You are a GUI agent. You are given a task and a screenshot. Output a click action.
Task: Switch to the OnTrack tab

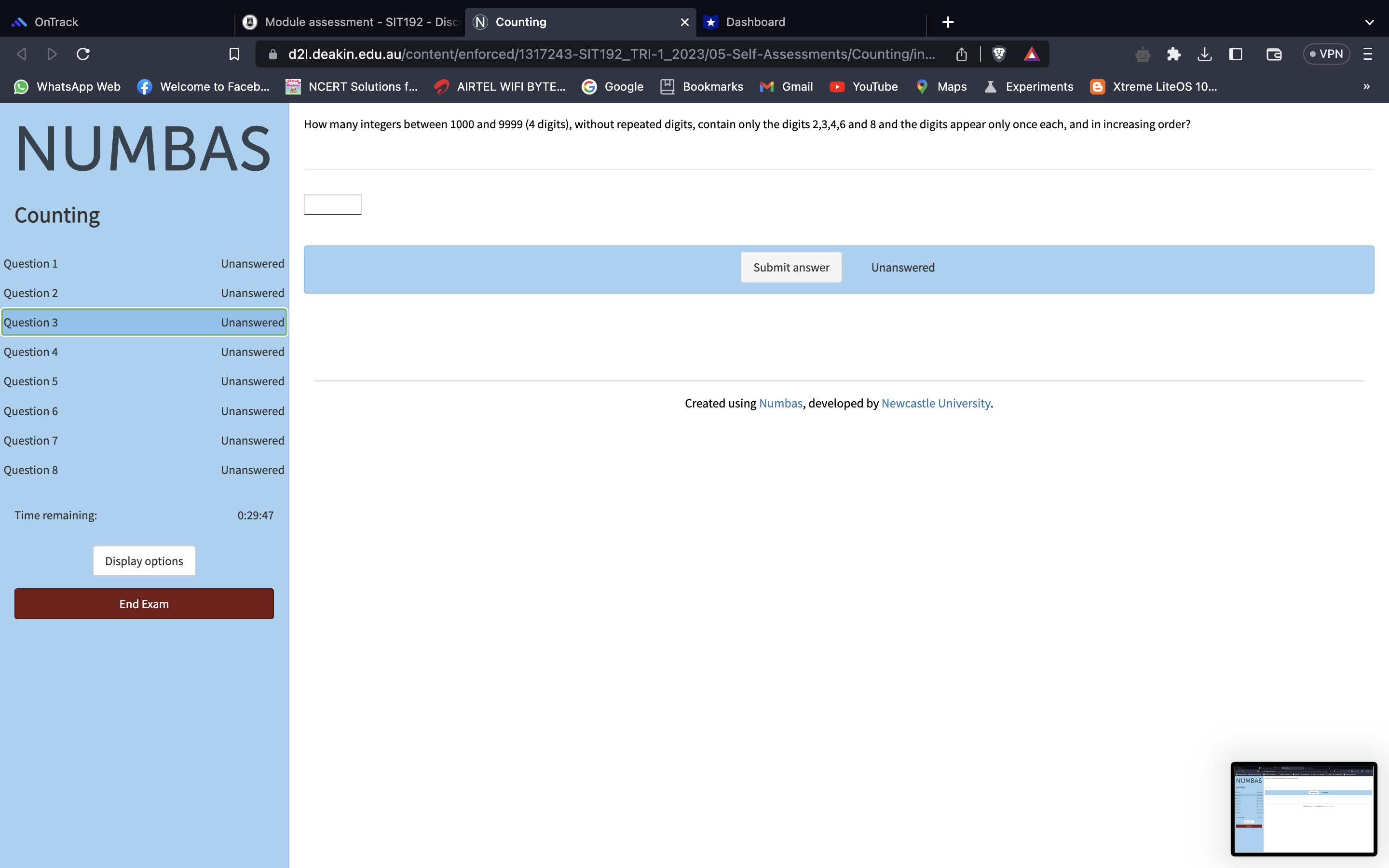[56, 22]
